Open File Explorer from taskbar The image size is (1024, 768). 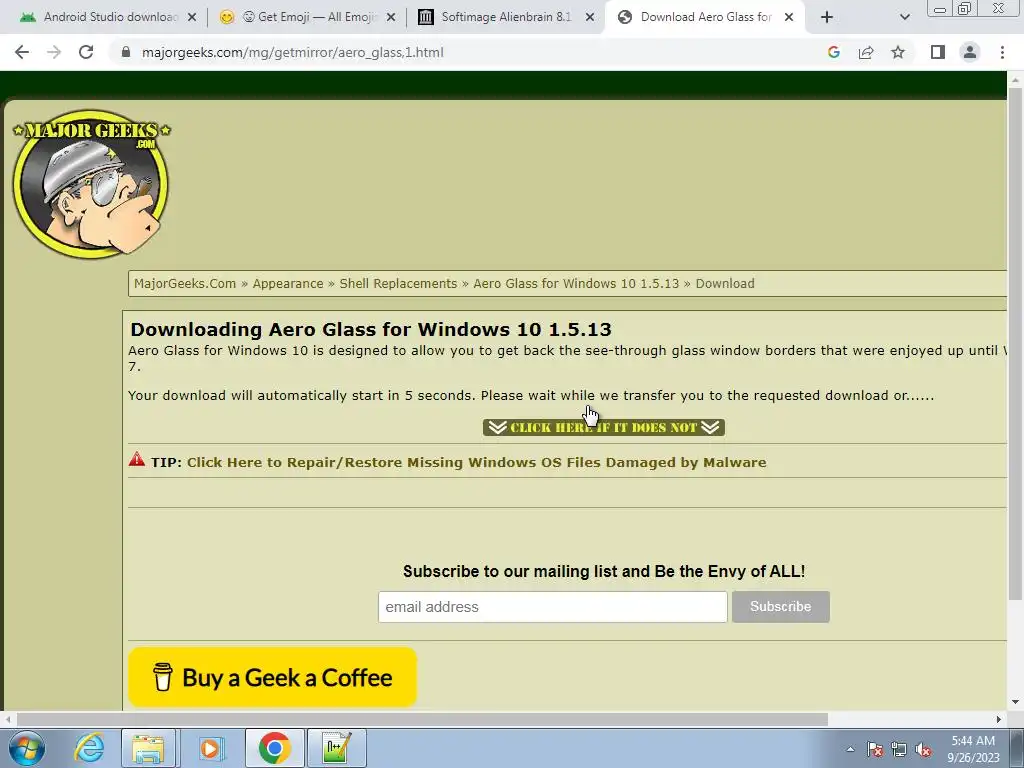tap(148, 748)
